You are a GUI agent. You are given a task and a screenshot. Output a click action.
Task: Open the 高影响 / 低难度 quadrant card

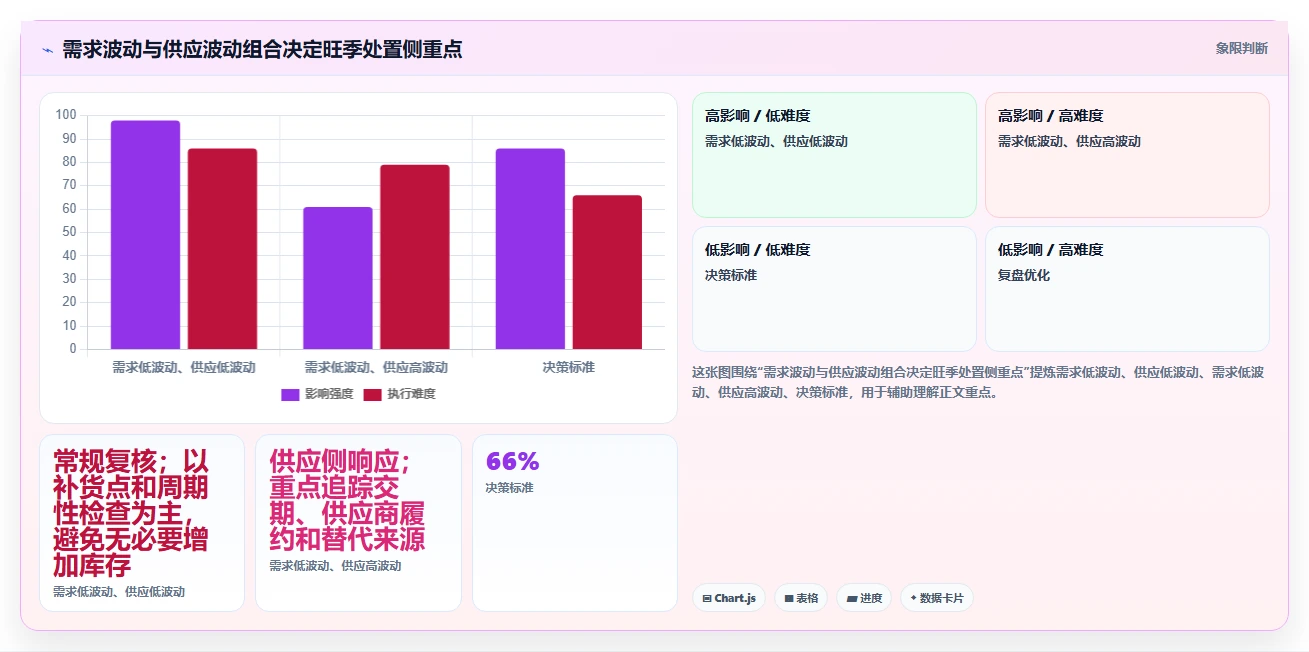point(834,155)
